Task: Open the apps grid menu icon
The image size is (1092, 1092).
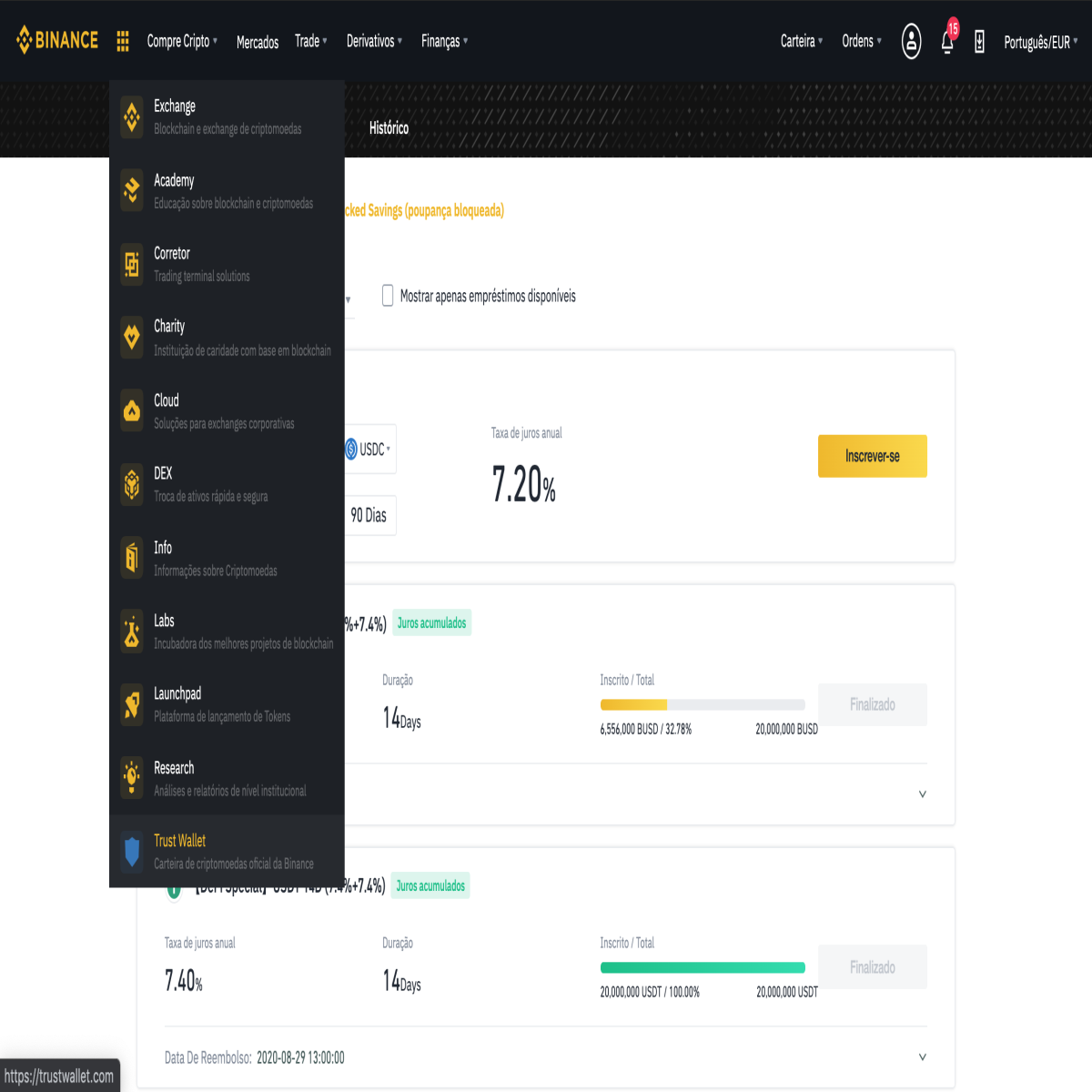Action: coord(123,41)
